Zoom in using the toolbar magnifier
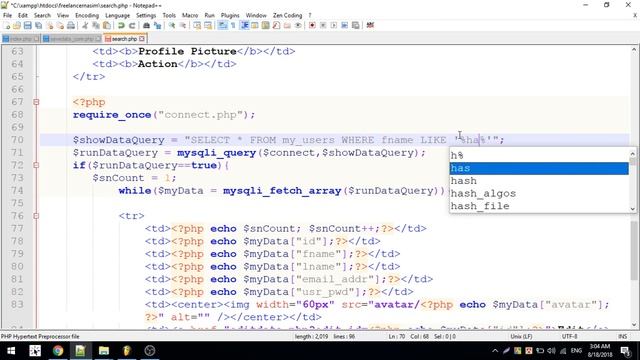 pyautogui.click(x=172, y=26)
